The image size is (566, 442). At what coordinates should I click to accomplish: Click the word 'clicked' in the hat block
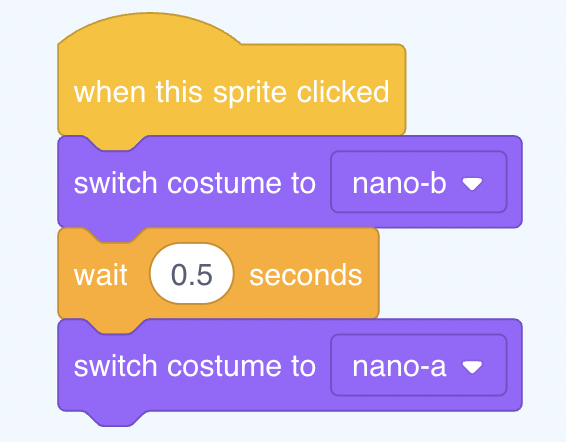[343, 92]
